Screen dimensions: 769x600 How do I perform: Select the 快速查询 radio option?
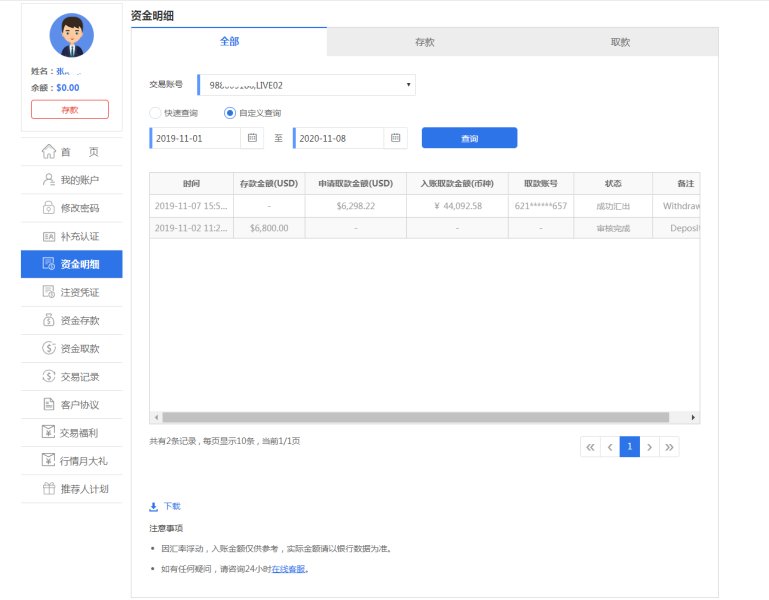pos(155,113)
